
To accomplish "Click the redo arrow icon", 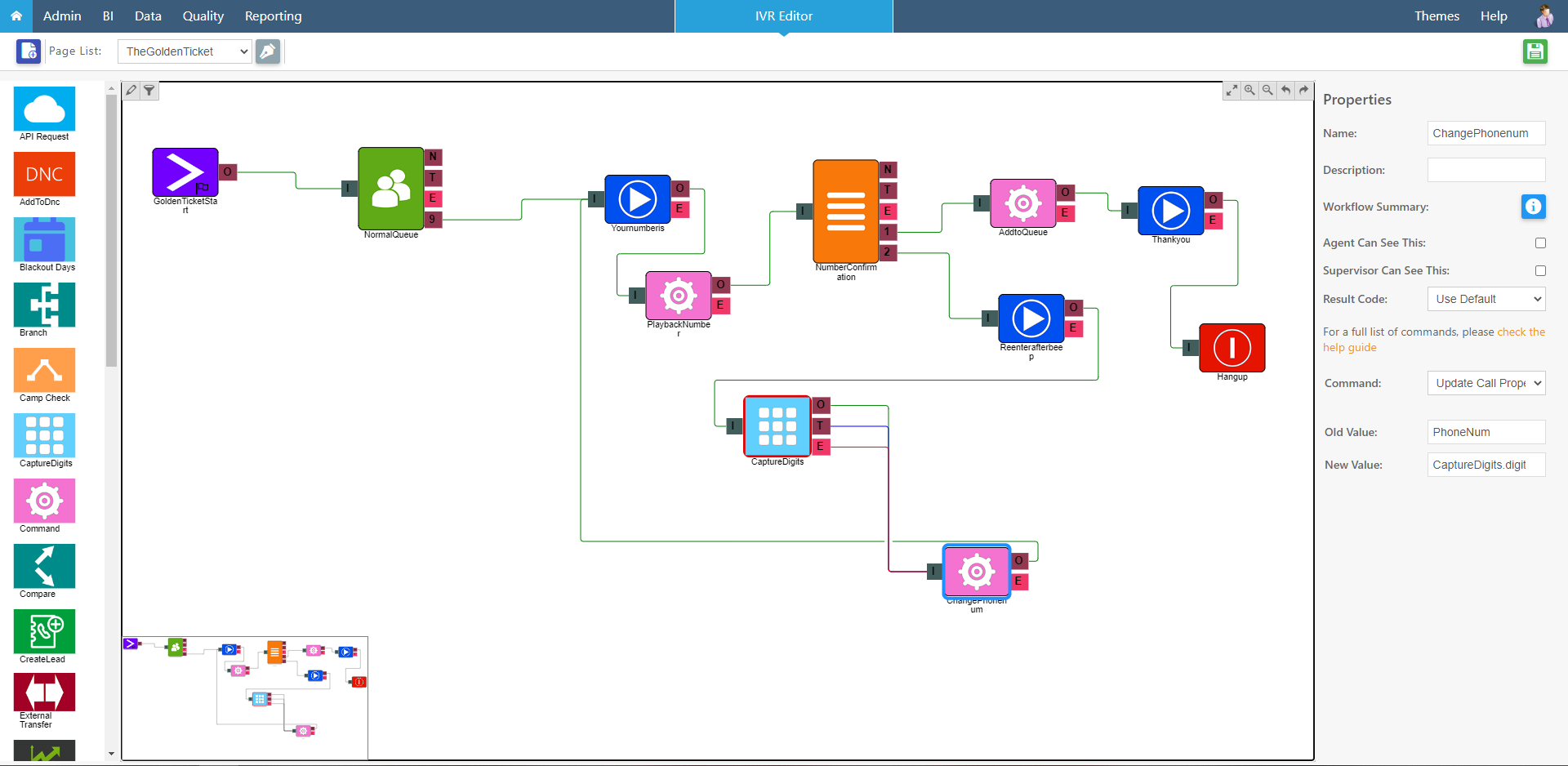I will [x=1303, y=91].
